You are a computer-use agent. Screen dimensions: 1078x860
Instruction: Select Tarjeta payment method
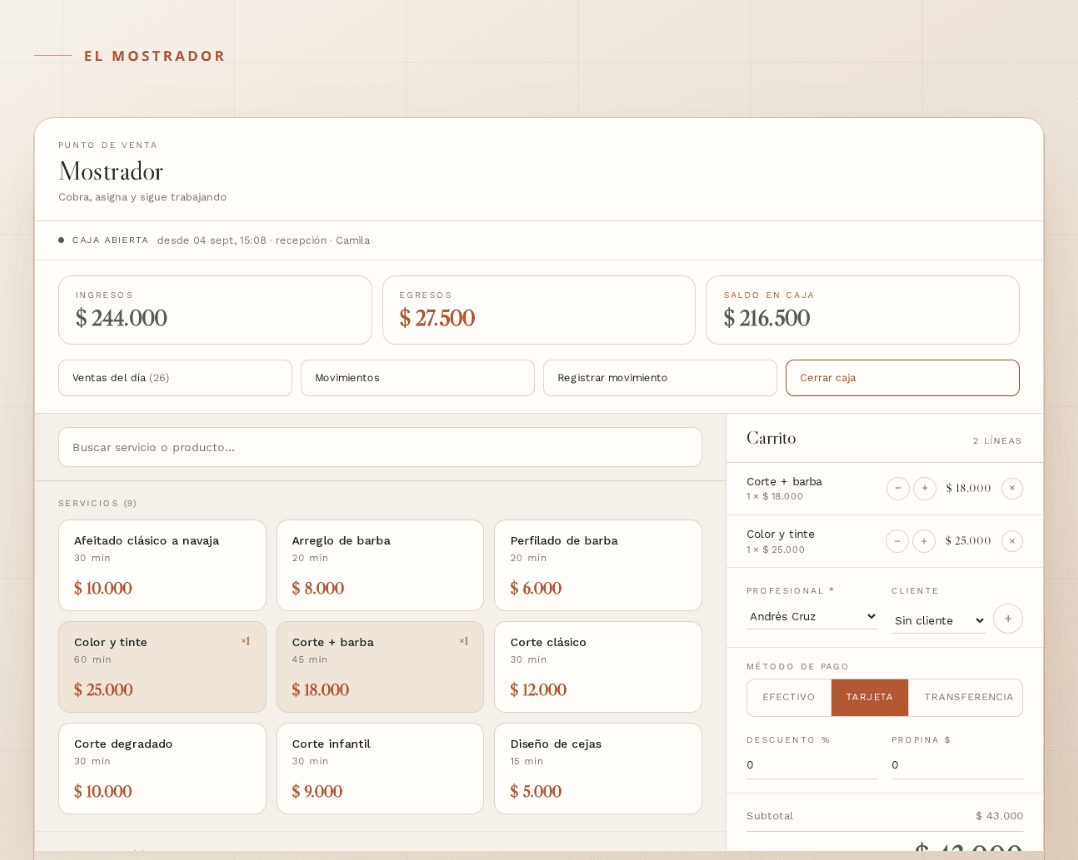tap(870, 697)
